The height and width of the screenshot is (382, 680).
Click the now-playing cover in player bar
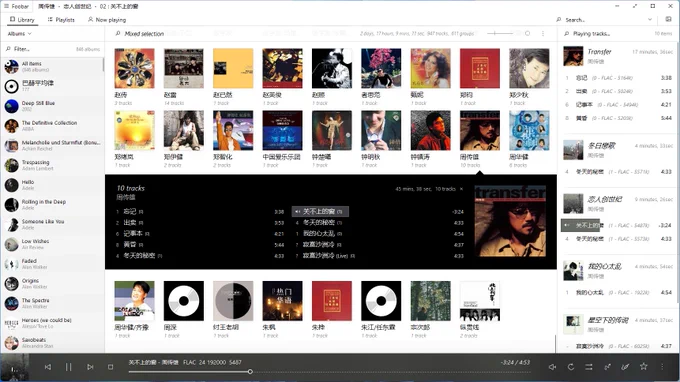15,367
